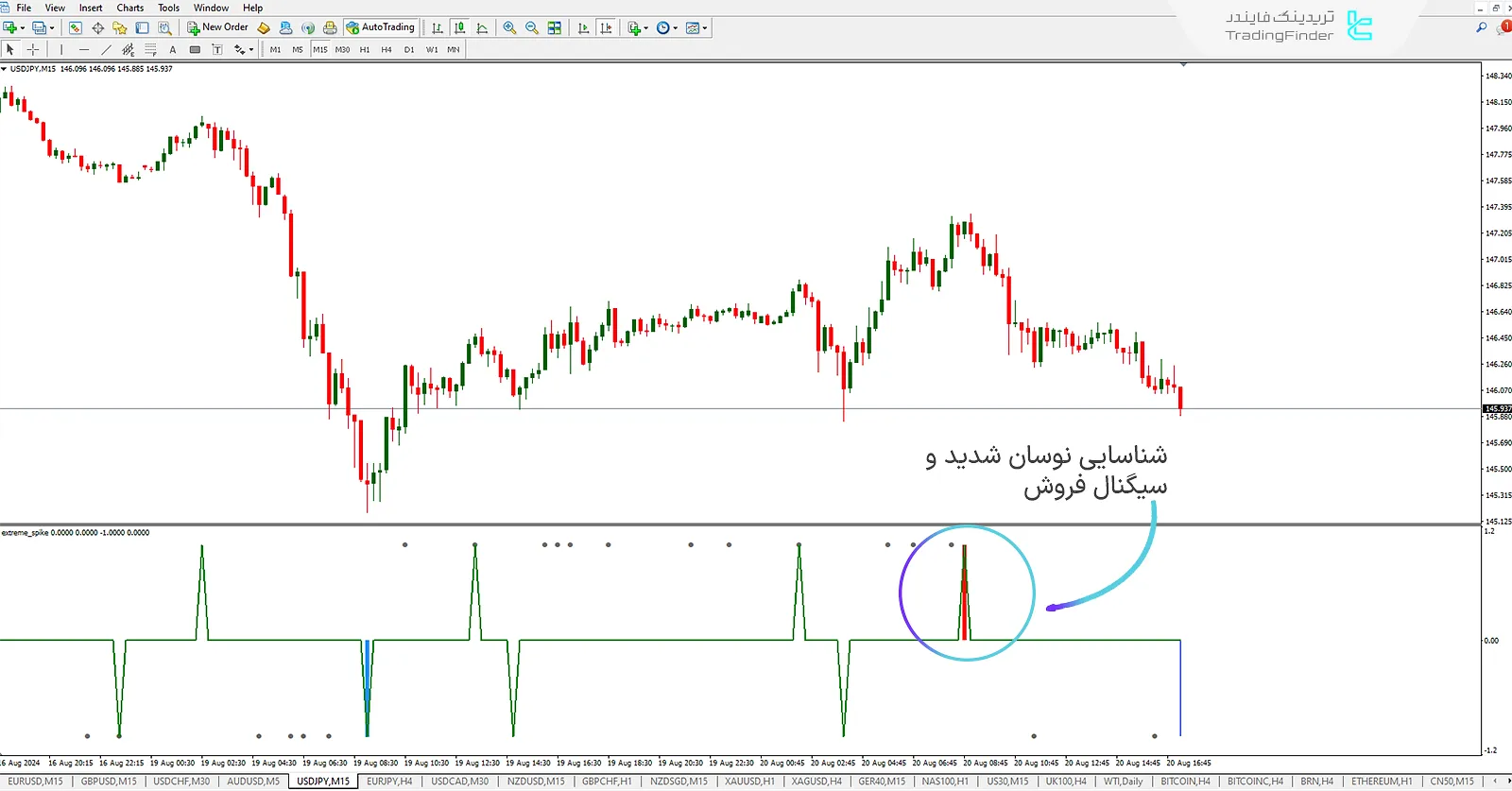Switch timeframe to M1
Screen dimensions: 1512x791
pos(275,49)
